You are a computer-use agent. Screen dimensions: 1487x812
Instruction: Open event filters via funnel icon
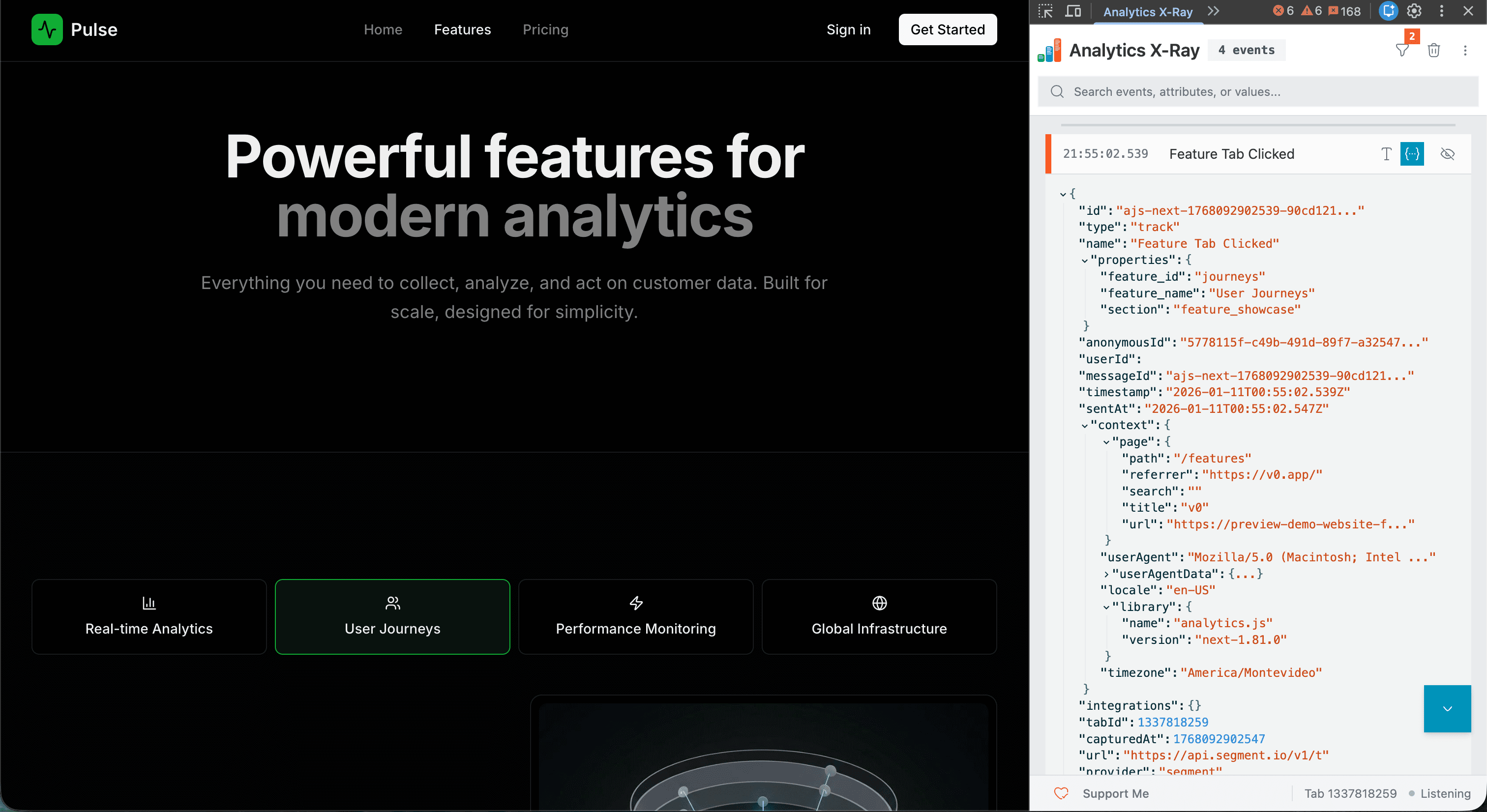(1402, 50)
